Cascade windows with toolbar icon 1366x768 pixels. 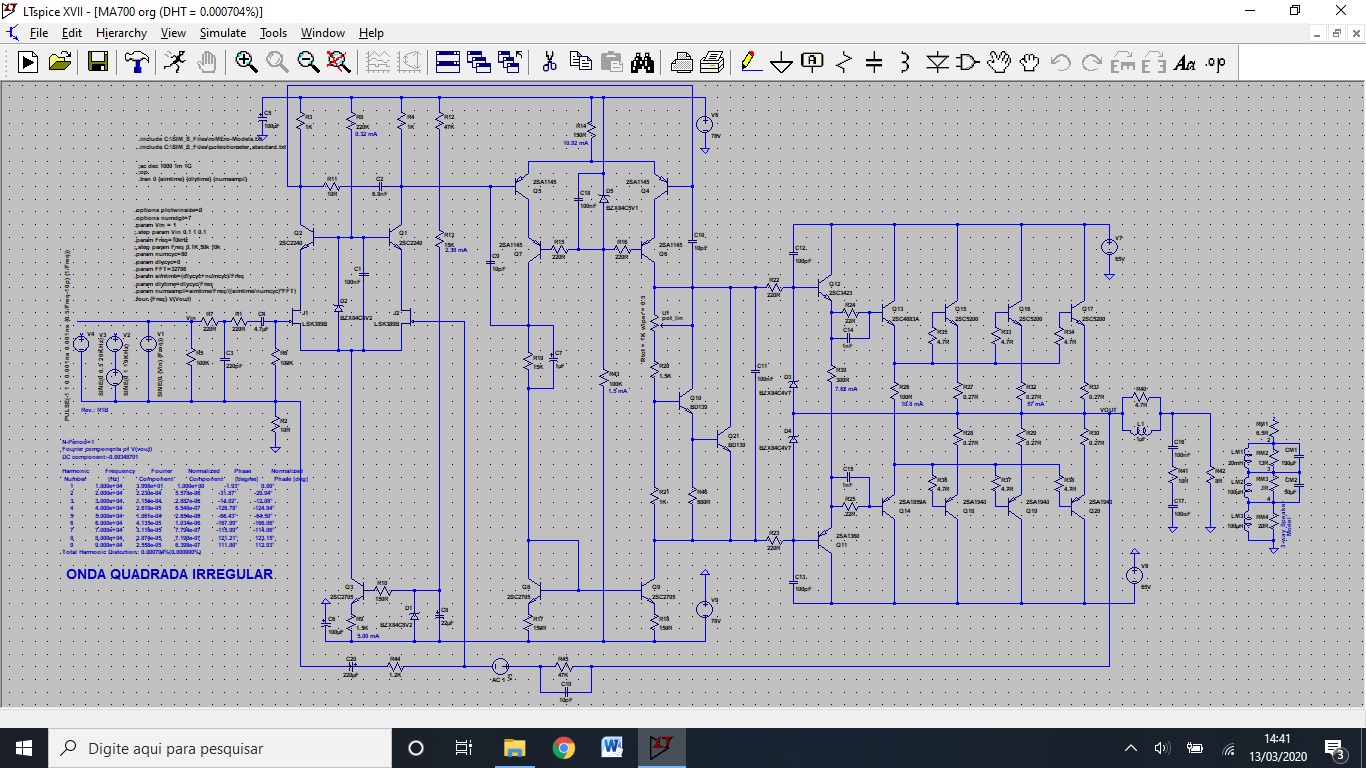coord(479,62)
